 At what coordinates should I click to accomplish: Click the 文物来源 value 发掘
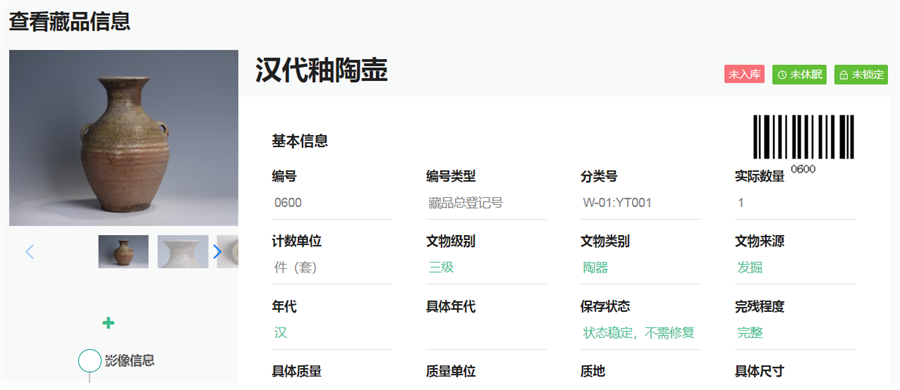750,268
